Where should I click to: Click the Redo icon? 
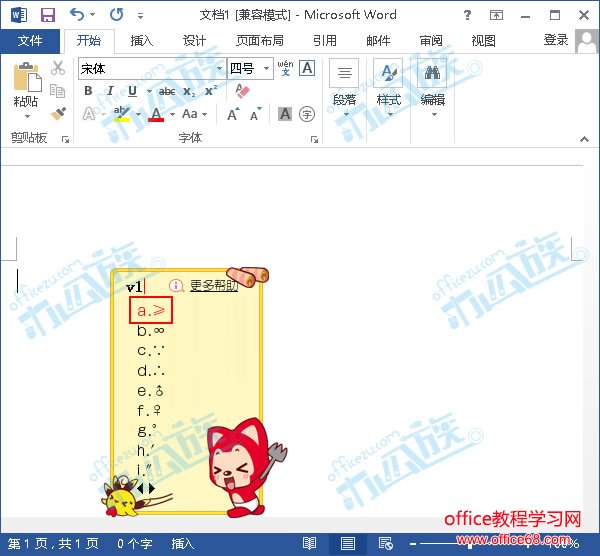(116, 15)
